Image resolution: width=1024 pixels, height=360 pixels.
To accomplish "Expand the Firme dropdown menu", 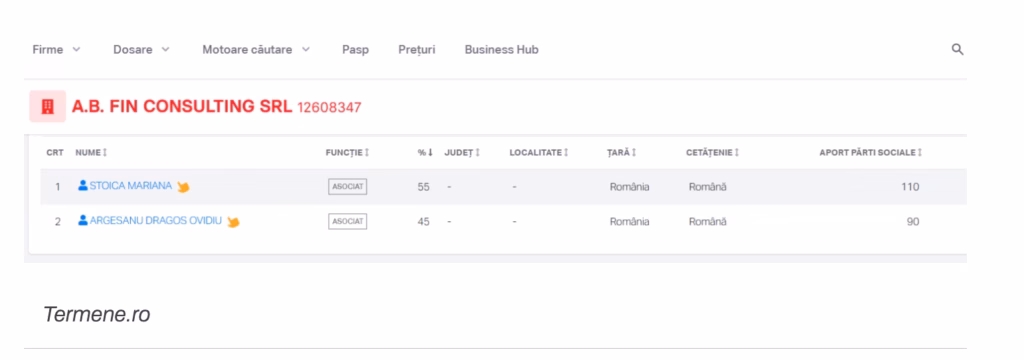I will click(x=56, y=50).
